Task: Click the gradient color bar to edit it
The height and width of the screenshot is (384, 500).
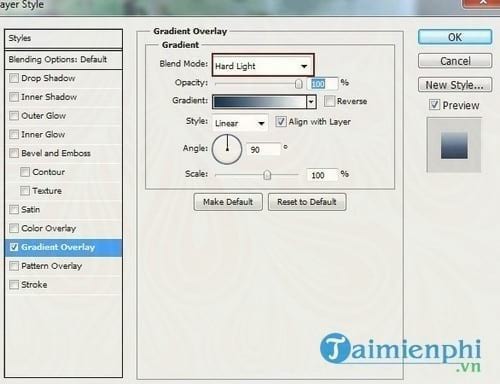Action: pyautogui.click(x=260, y=102)
